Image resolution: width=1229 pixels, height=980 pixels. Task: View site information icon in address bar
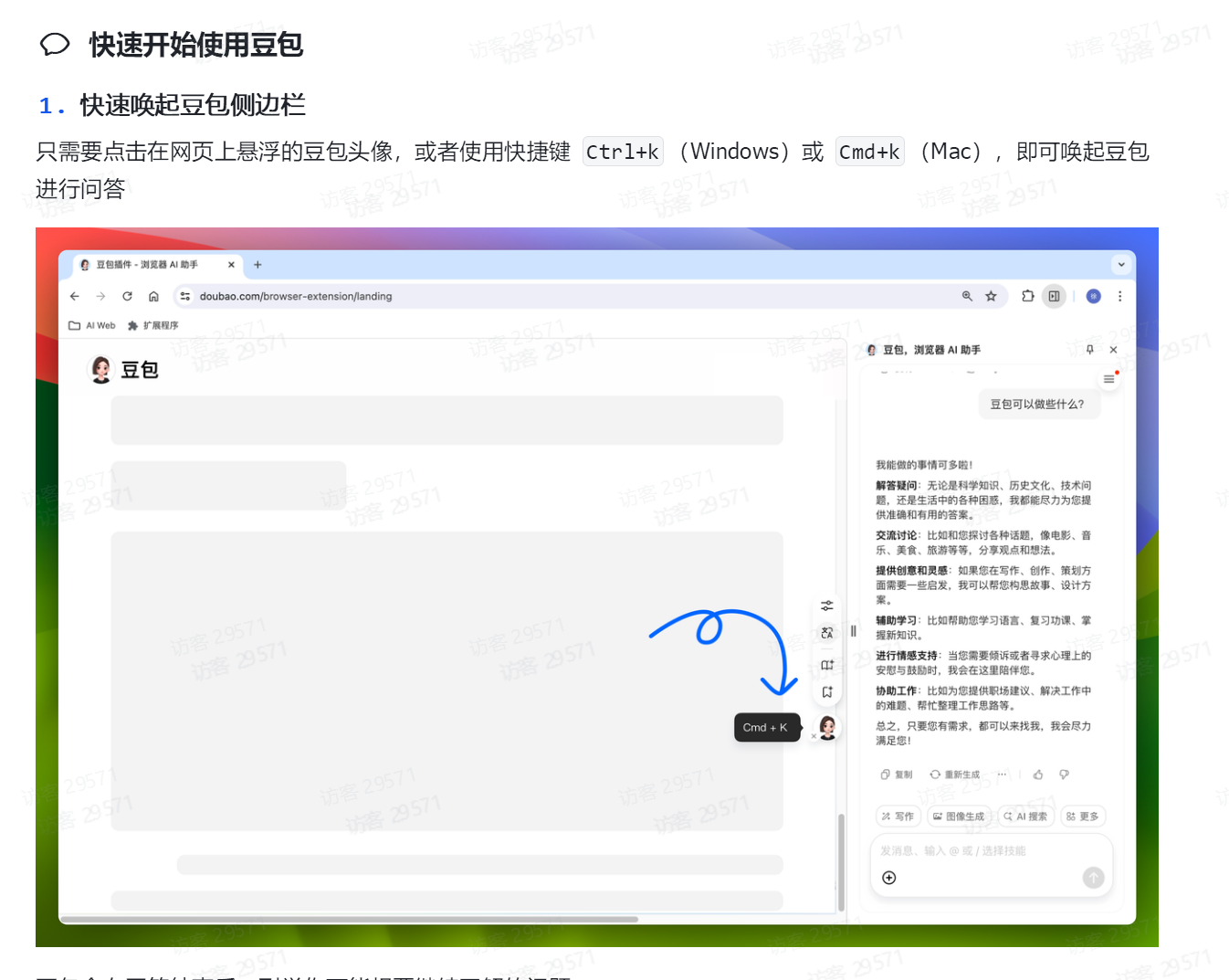click(x=185, y=296)
